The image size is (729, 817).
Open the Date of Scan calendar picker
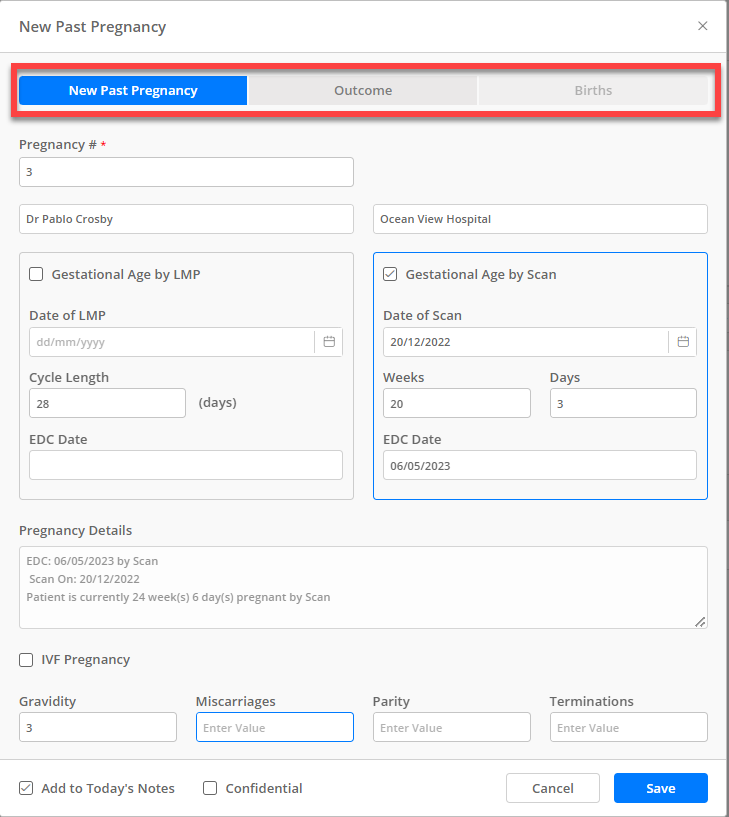pyautogui.click(x=683, y=341)
